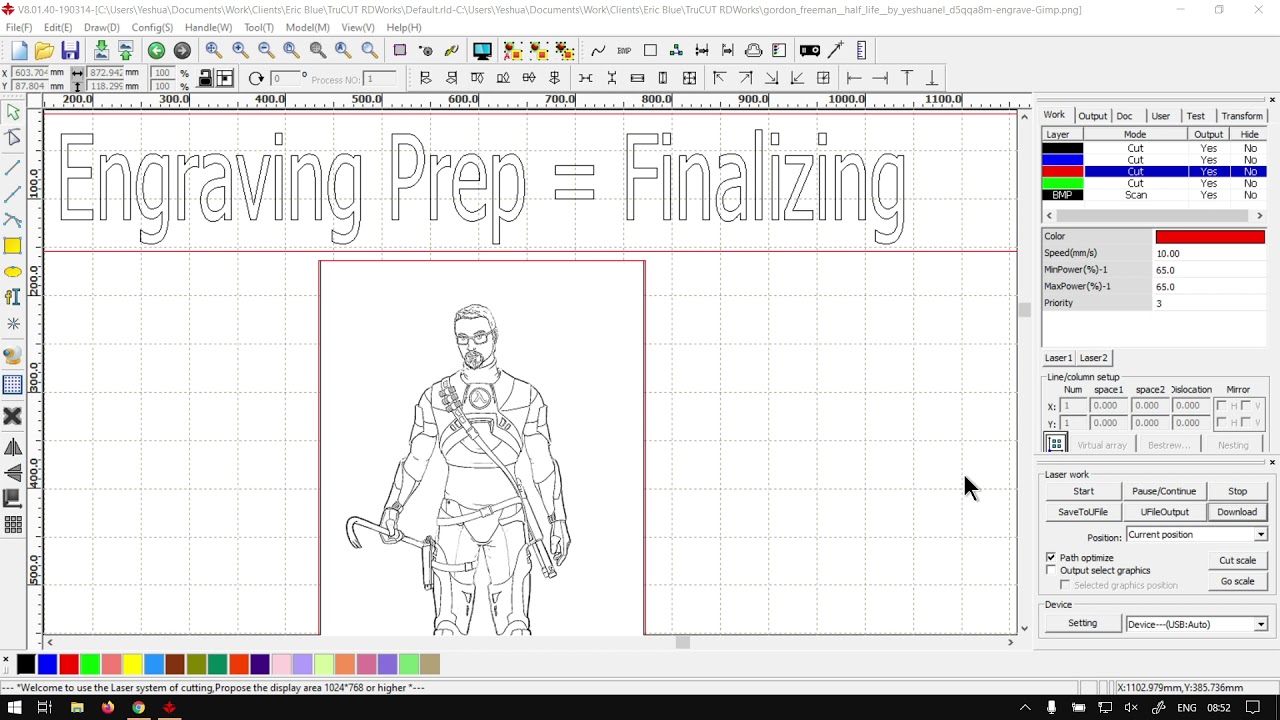Click the rotation angle input field

tap(288, 78)
